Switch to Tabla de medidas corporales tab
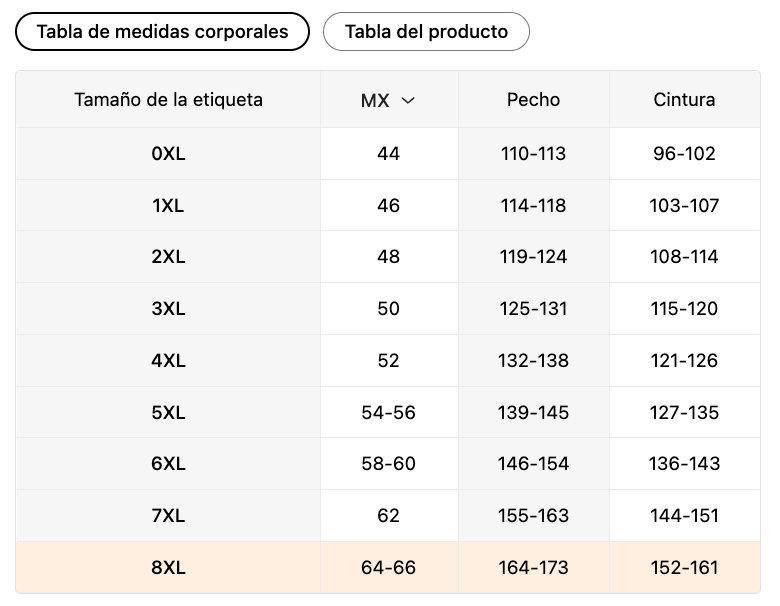 tap(162, 32)
